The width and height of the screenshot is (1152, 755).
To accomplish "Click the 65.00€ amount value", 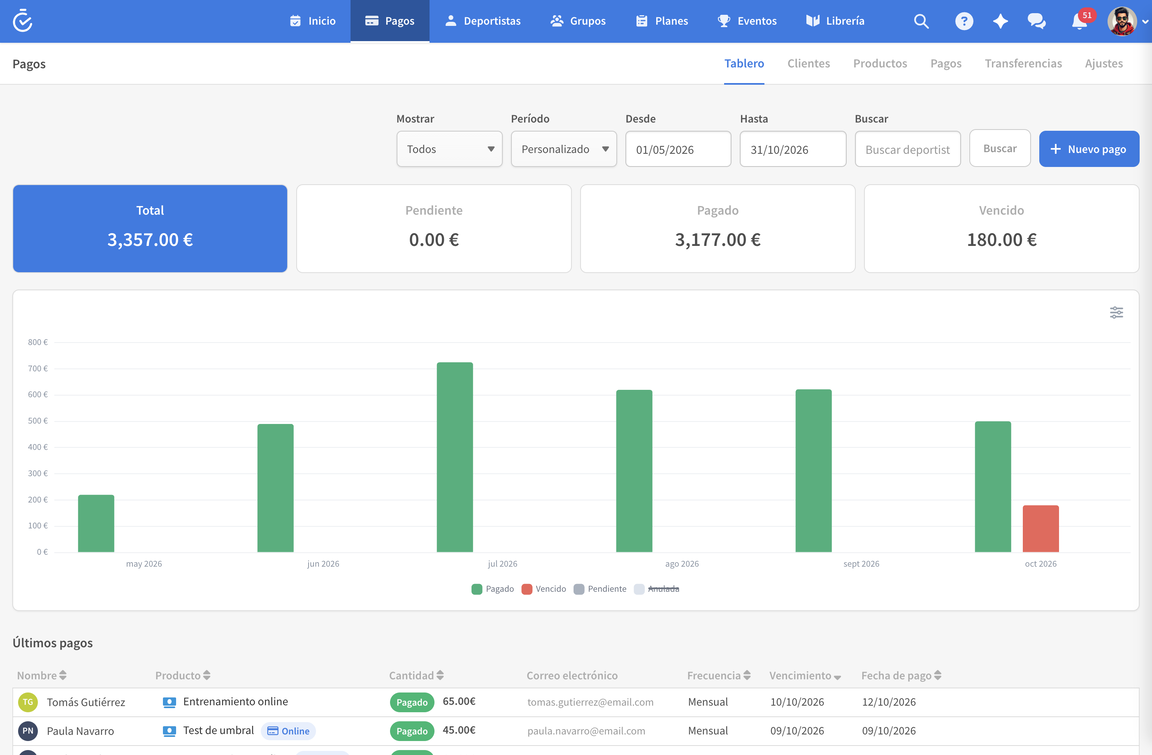I will 459,701.
